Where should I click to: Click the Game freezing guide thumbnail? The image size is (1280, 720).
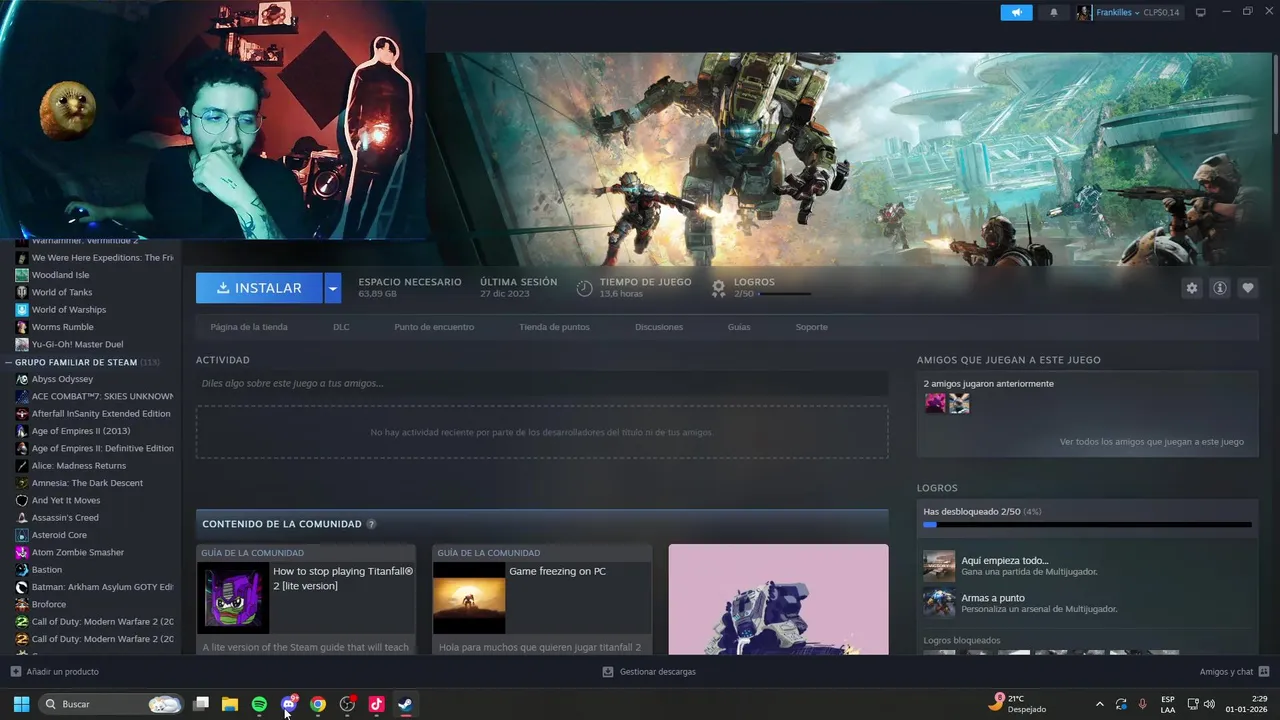[469, 598]
